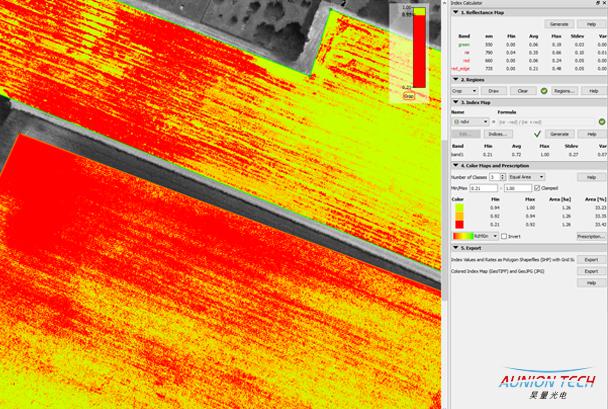Click the green check icon in Regions
608x409 pixels.
click(x=542, y=90)
